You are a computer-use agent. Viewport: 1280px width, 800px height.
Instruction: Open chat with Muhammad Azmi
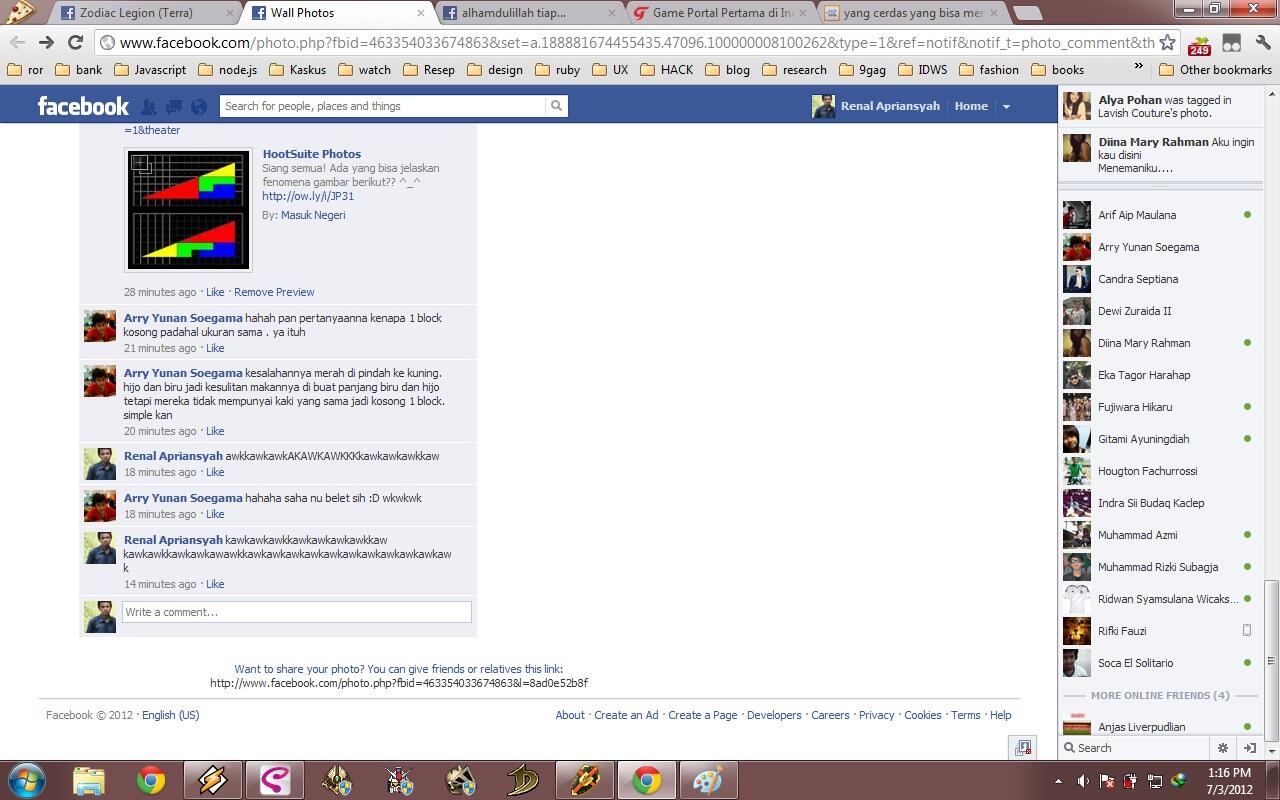[1159, 535]
